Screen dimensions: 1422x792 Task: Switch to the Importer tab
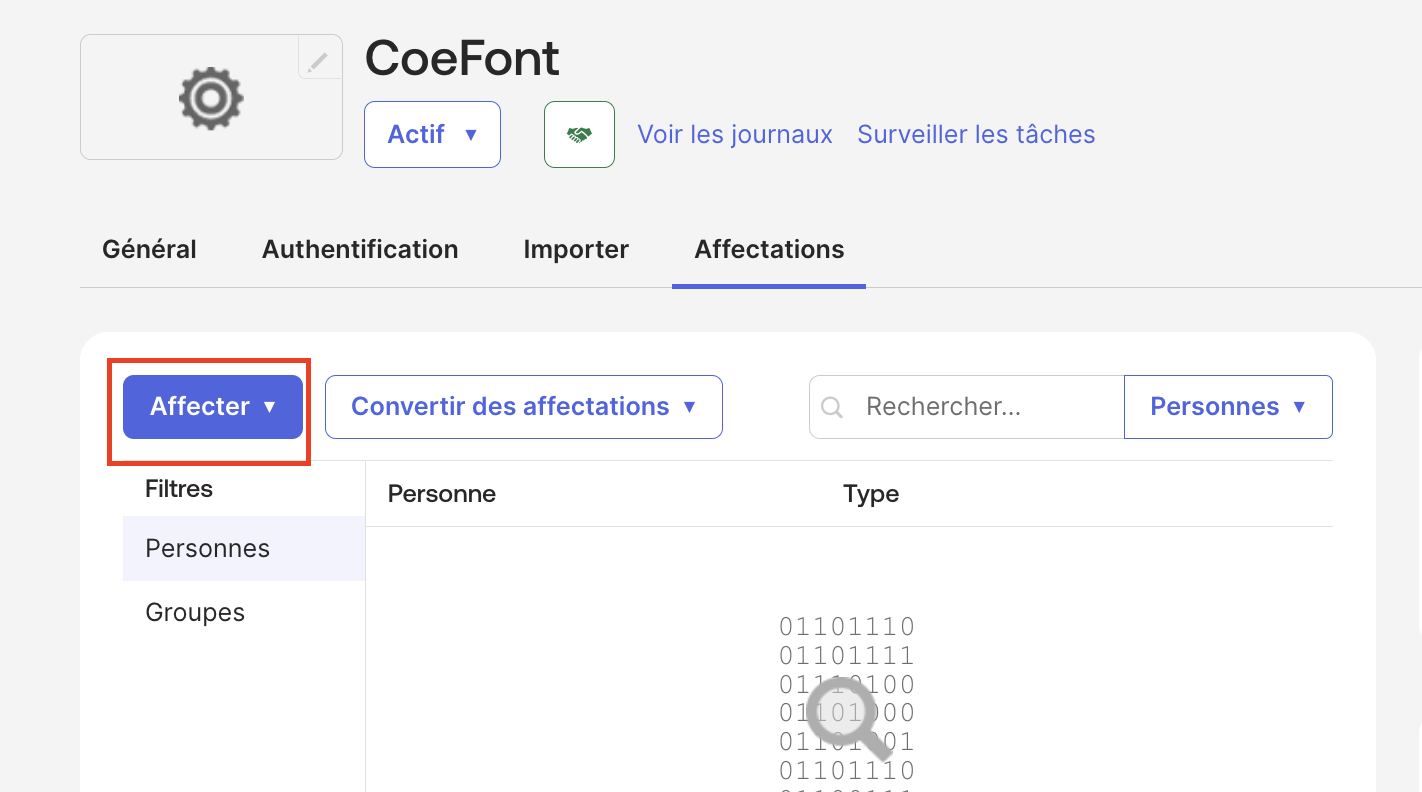(576, 249)
